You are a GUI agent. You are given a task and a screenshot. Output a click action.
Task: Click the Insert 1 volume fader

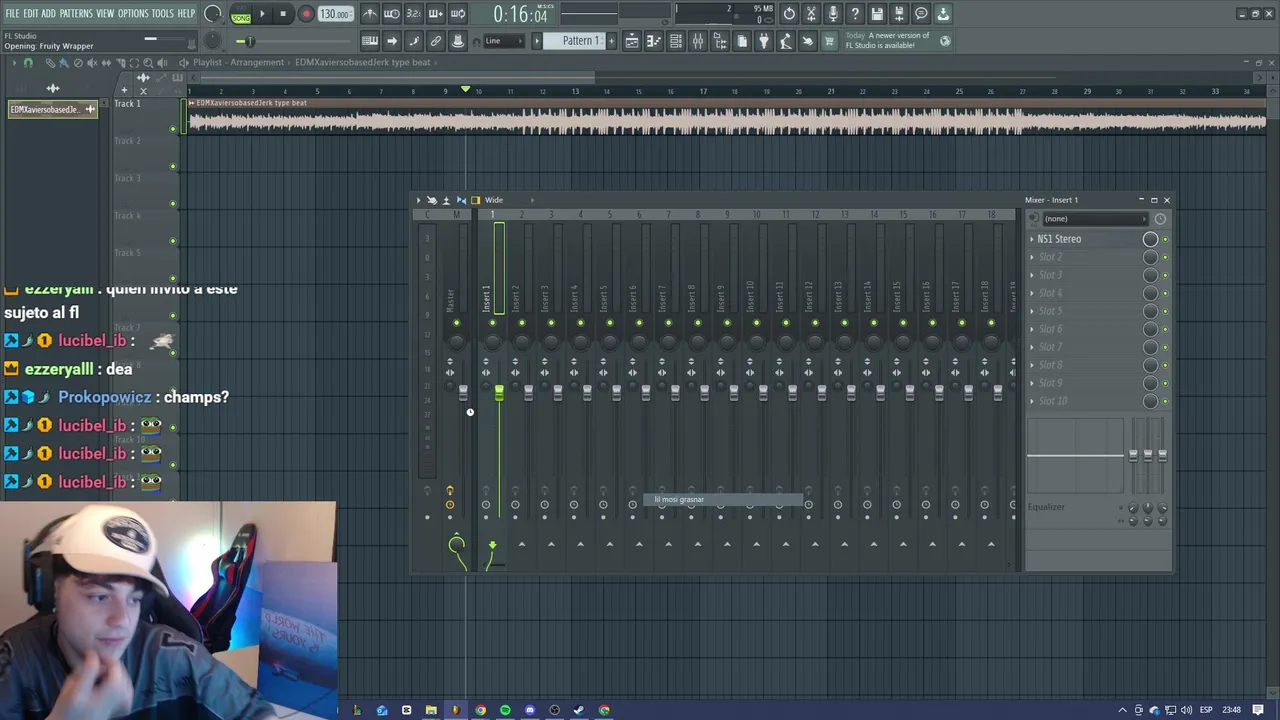point(499,393)
